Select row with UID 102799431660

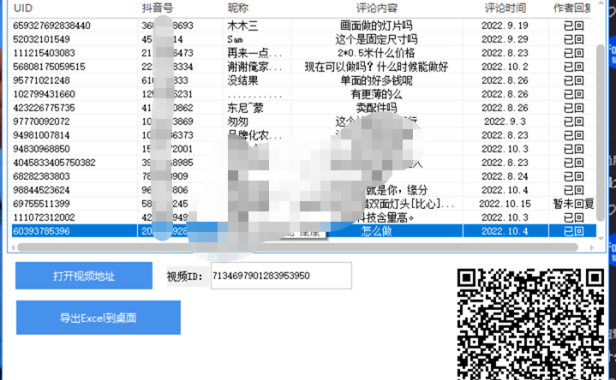tap(304, 94)
